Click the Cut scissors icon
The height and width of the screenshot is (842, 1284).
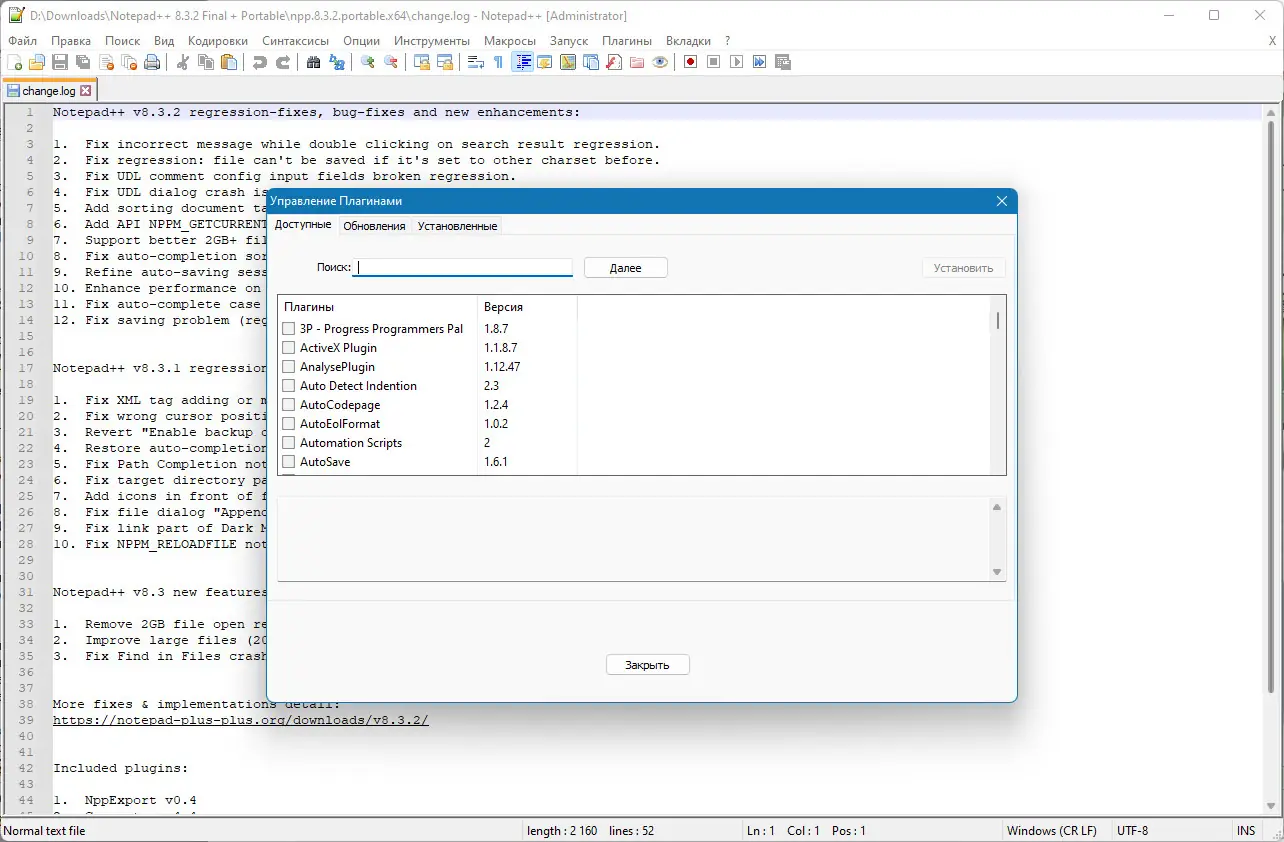click(183, 62)
